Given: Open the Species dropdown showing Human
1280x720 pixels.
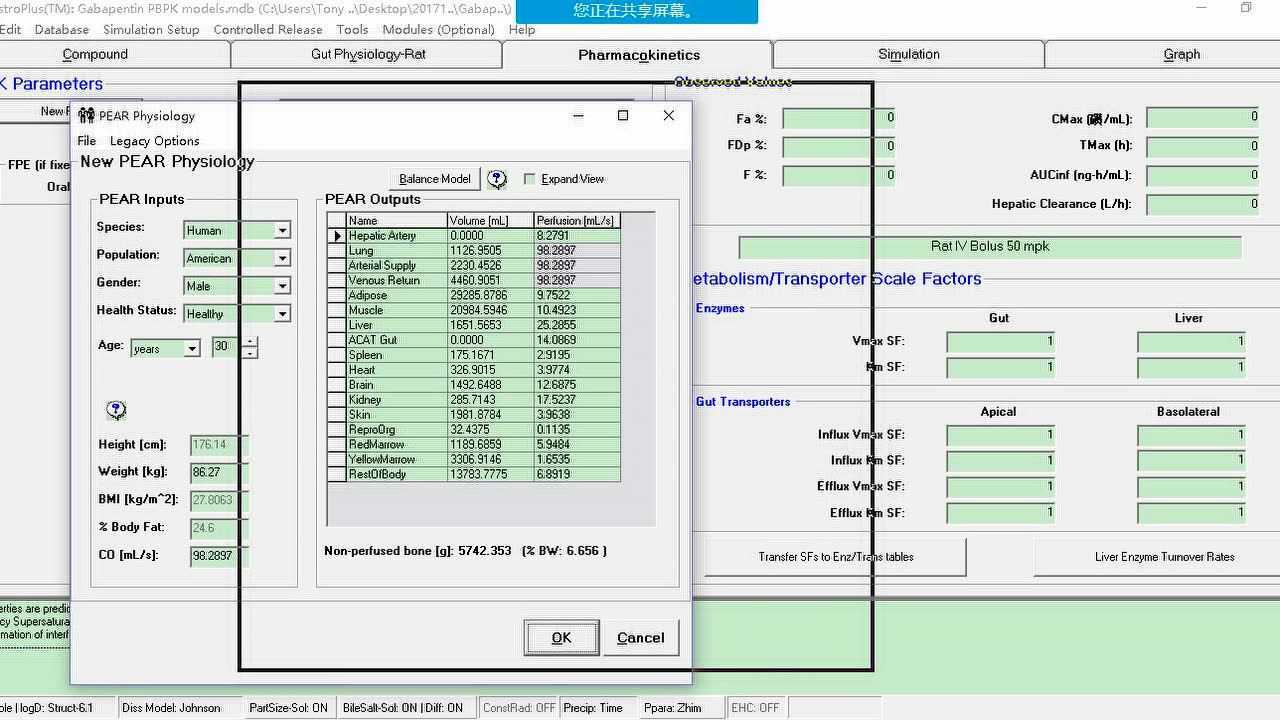Looking at the screenshot, I should click(281, 230).
